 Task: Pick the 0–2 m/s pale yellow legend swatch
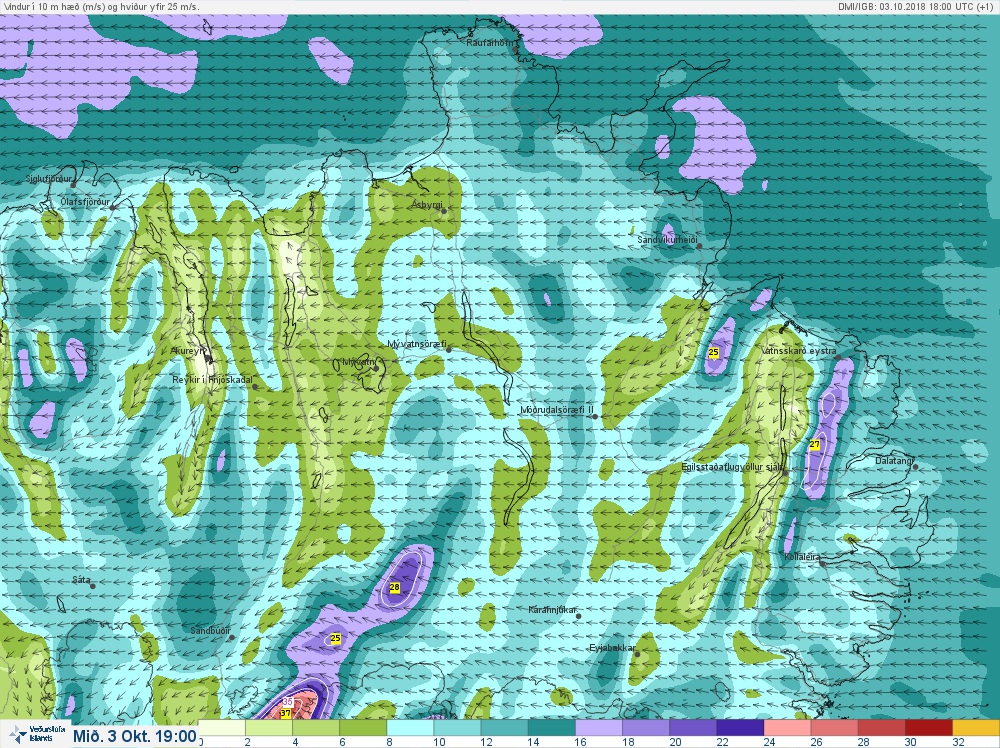click(x=222, y=728)
